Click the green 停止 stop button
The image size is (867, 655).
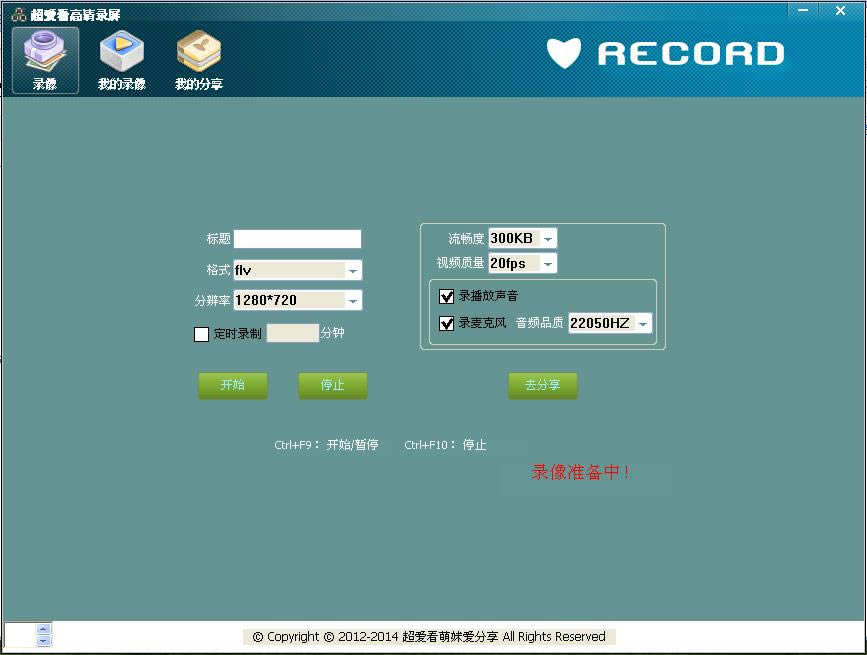tap(333, 385)
